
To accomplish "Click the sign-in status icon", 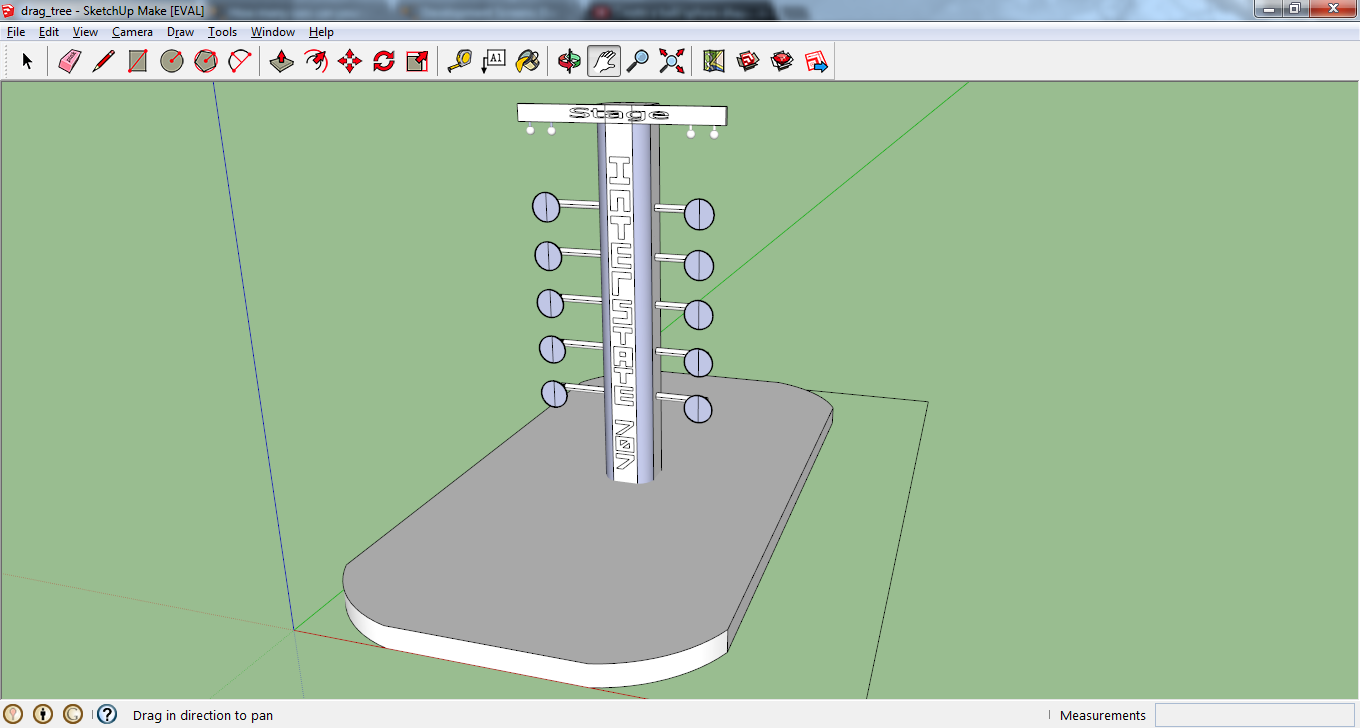I will click(x=73, y=714).
